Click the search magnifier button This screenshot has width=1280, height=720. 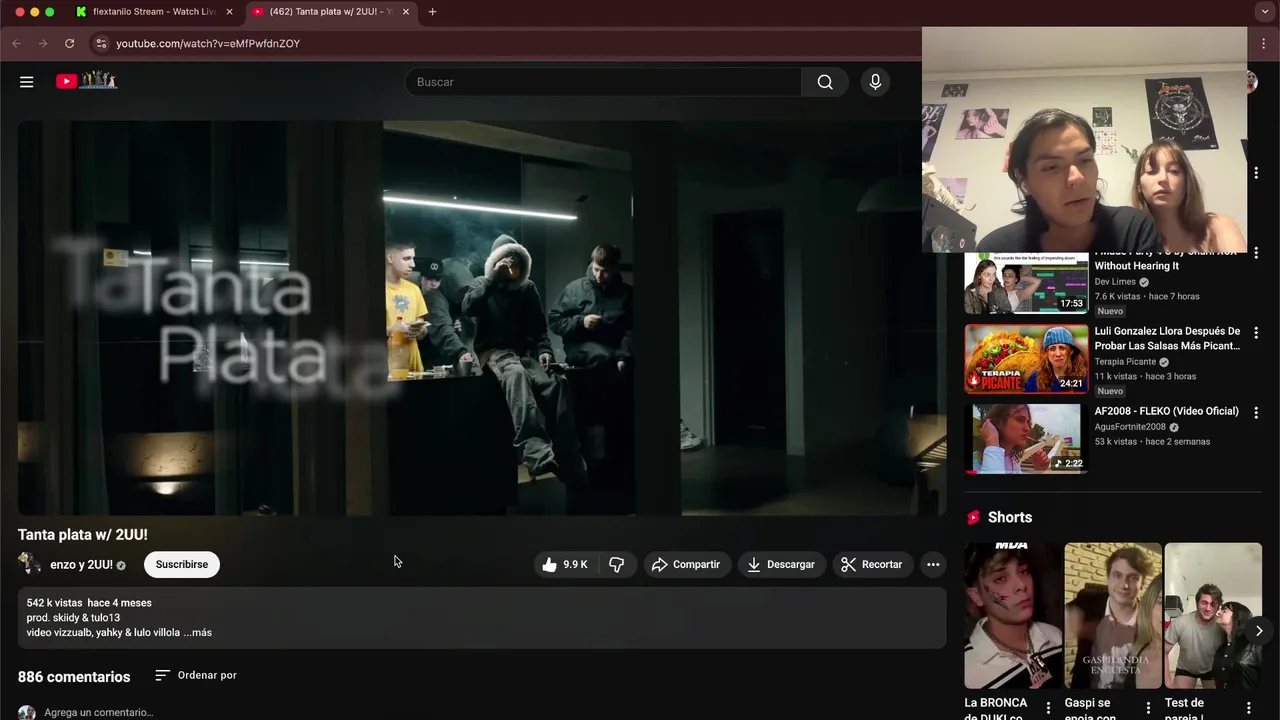point(825,82)
